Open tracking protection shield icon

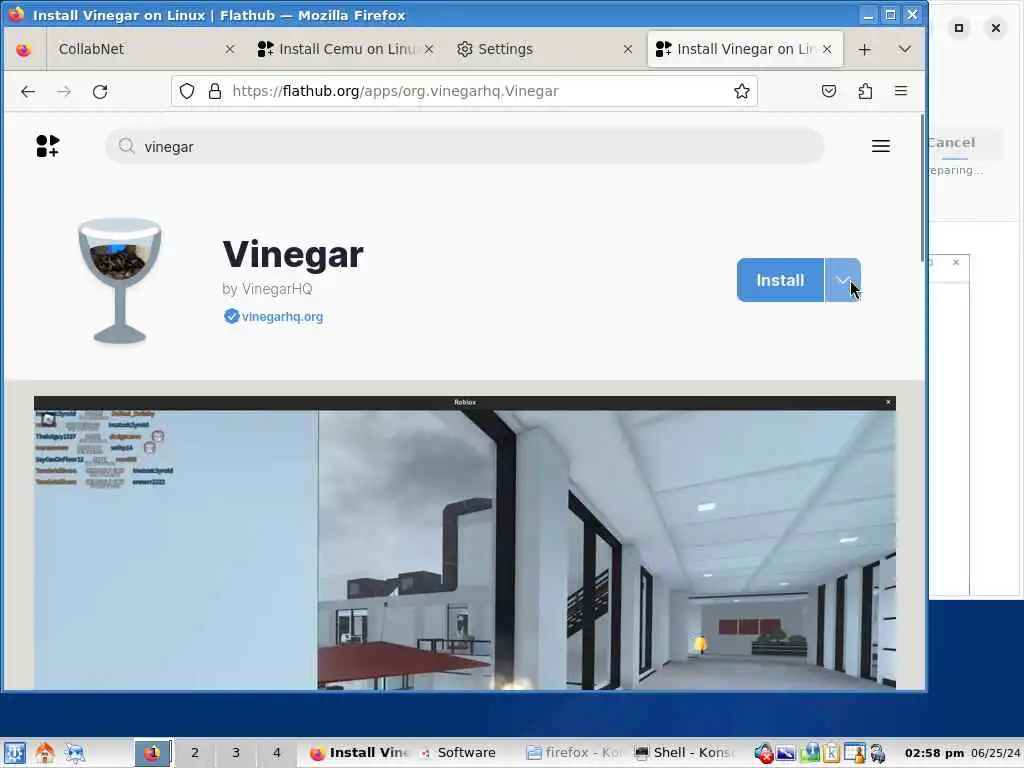(187, 91)
